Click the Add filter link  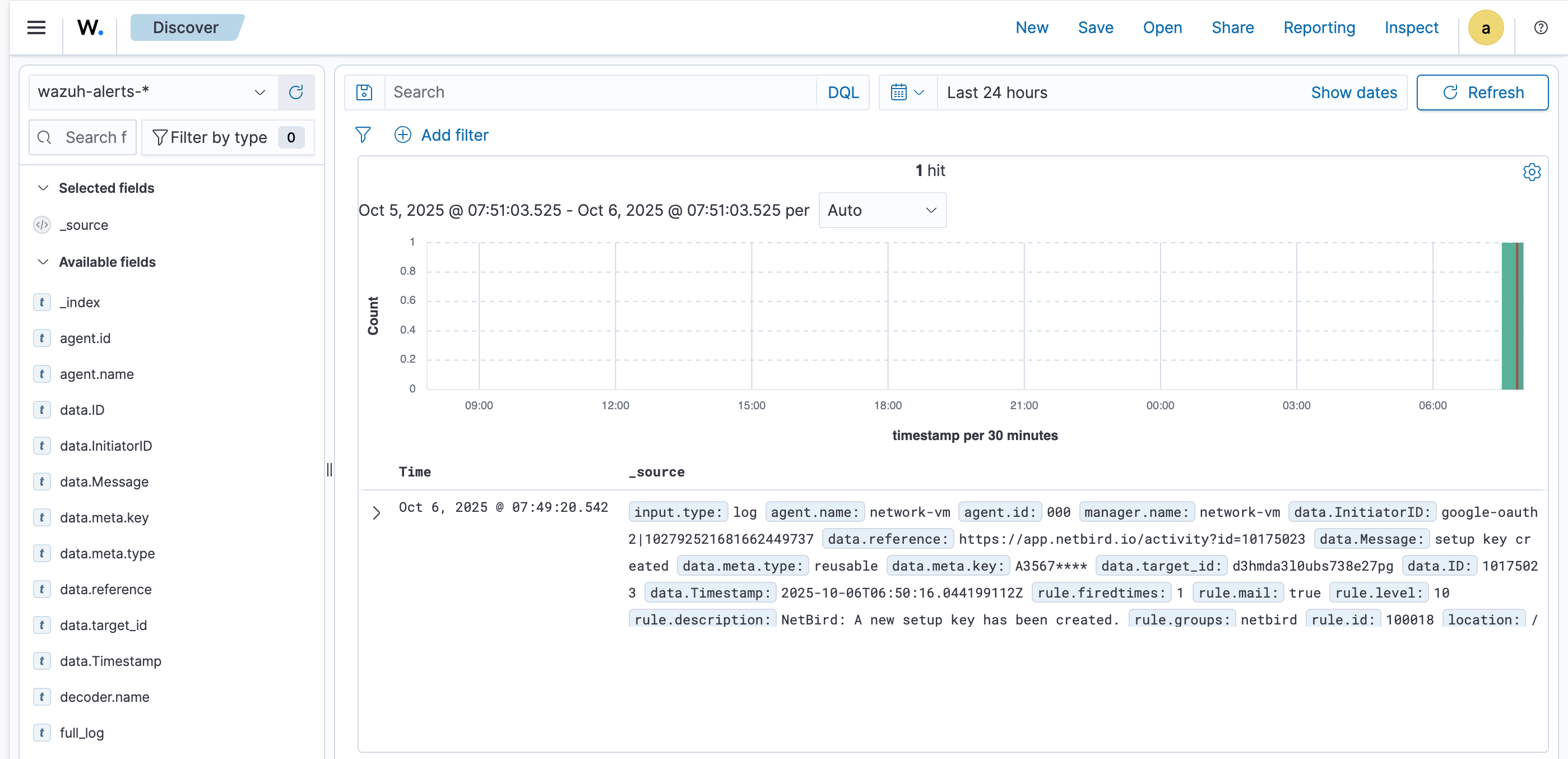click(x=442, y=135)
